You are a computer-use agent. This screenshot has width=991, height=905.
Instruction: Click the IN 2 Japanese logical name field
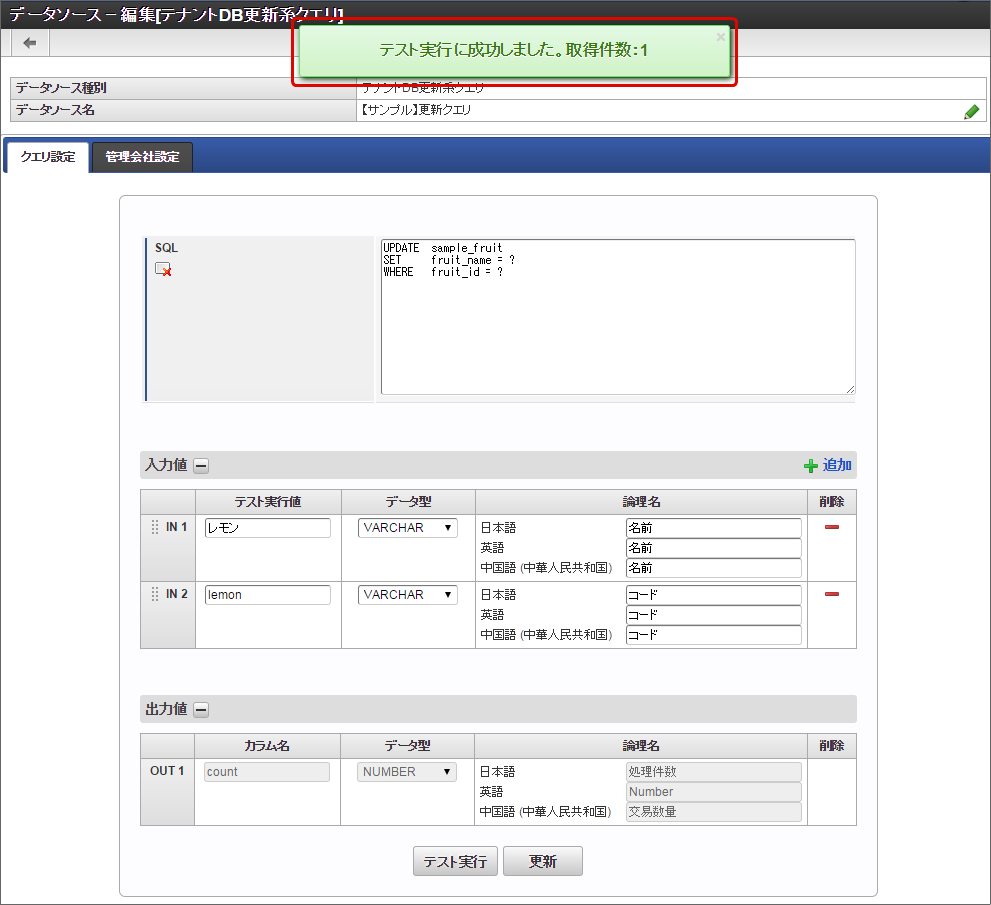[713, 595]
